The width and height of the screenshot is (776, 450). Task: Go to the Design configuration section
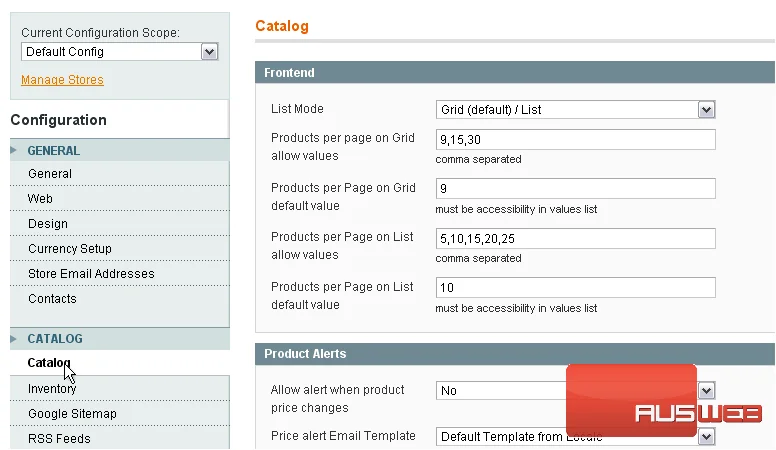(120, 224)
